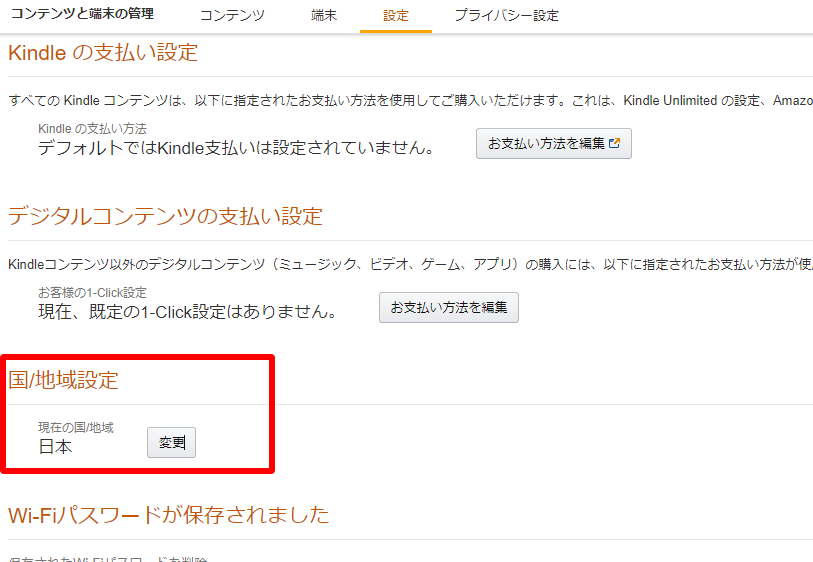Click the 現在の国/地域 label
This screenshot has height=562, width=813.
pyautogui.click(x=76, y=427)
